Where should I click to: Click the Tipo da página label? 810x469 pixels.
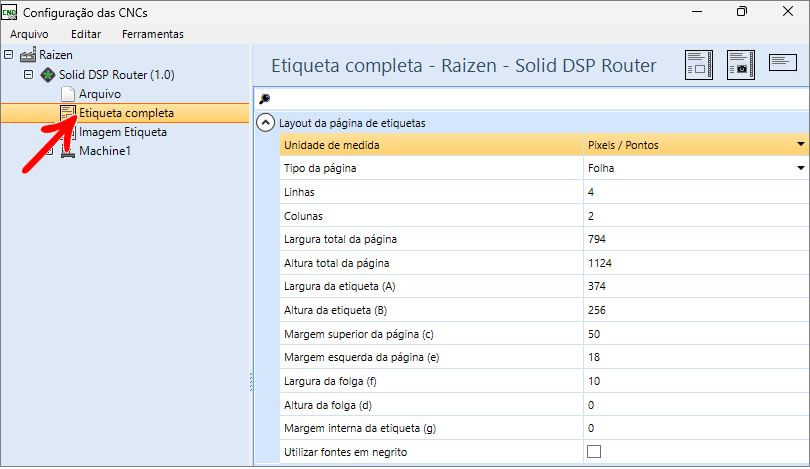click(320, 168)
